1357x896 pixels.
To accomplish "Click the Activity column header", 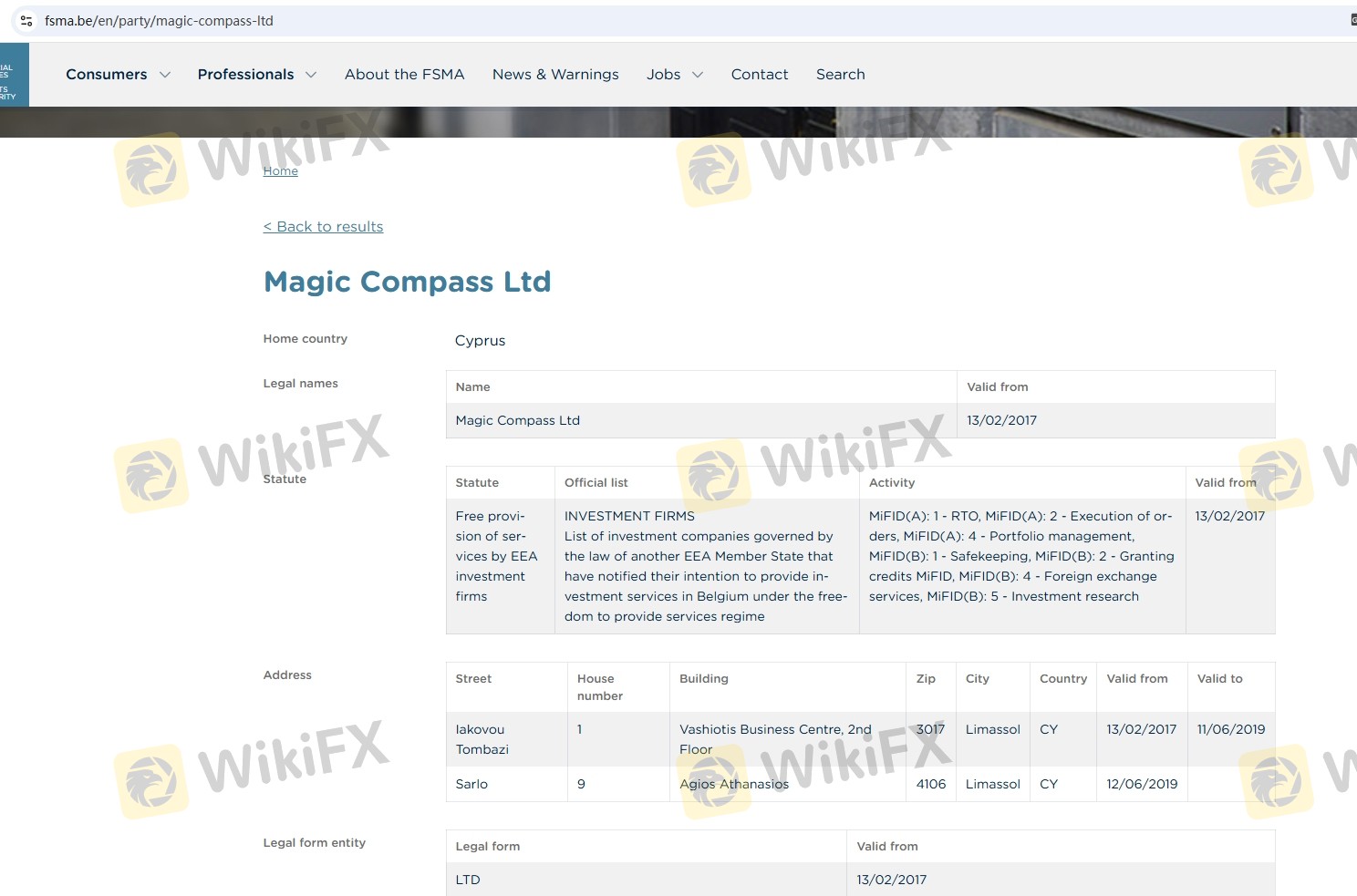I will pyautogui.click(x=892, y=483).
